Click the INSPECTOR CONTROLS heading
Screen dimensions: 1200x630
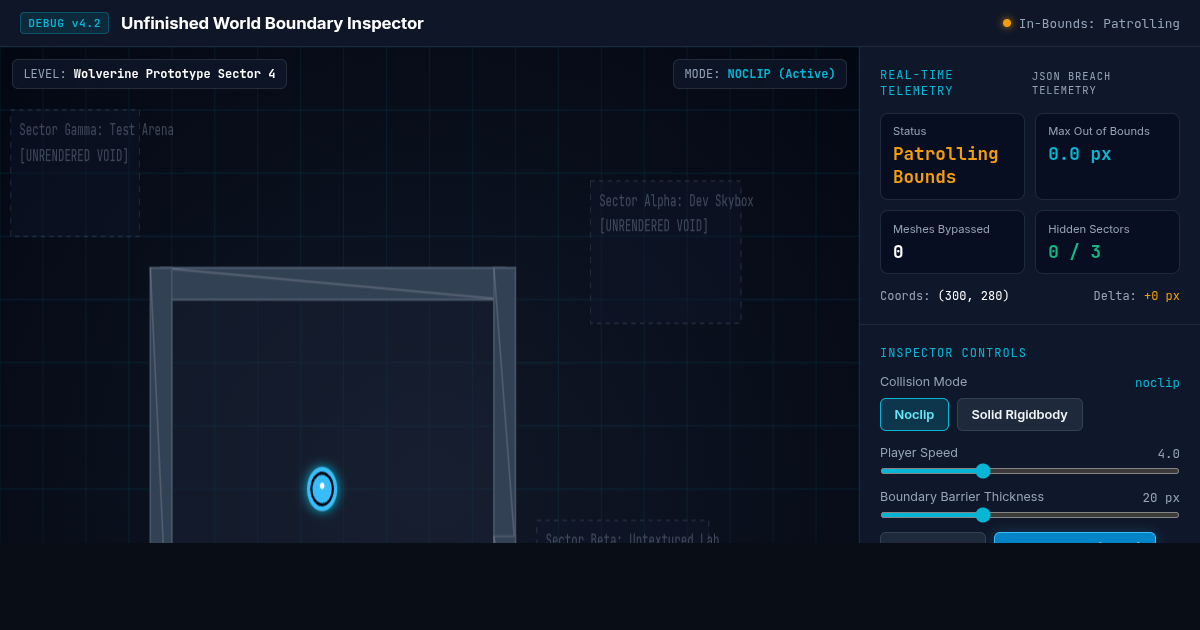953,353
